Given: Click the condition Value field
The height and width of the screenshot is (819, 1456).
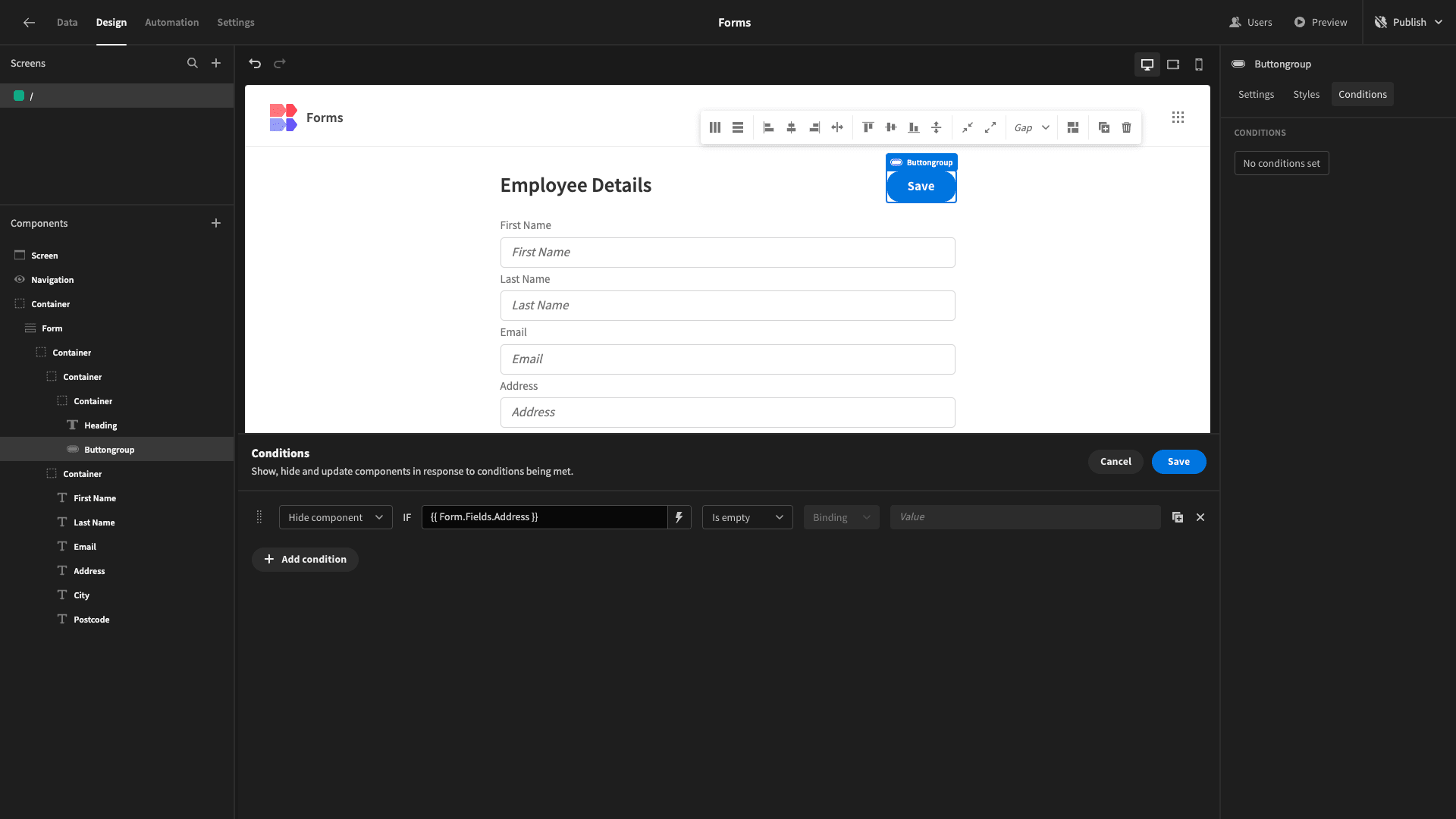Looking at the screenshot, I should tap(1025, 517).
